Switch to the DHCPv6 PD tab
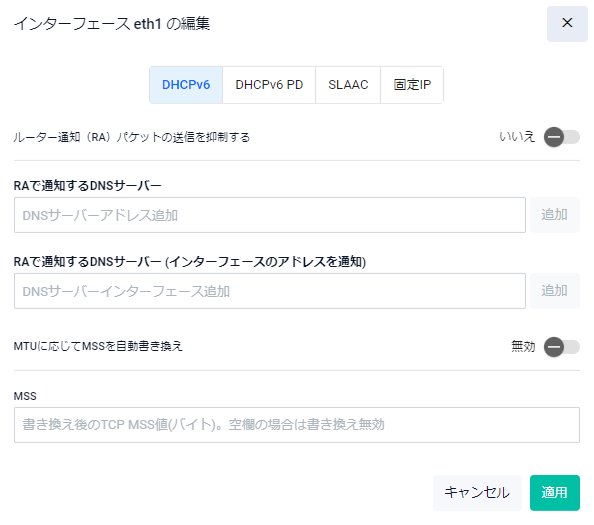 pyautogui.click(x=269, y=85)
